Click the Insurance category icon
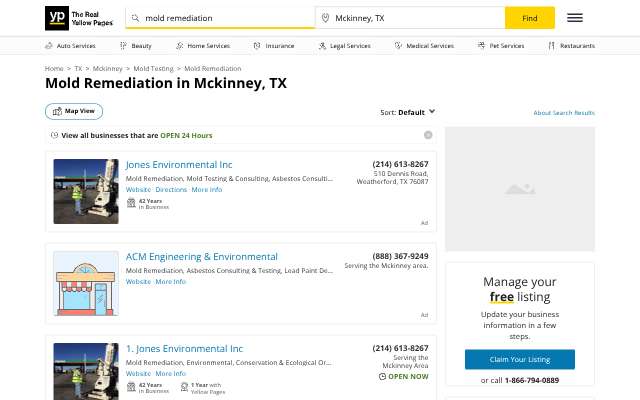The height and width of the screenshot is (400, 640). pos(257,46)
